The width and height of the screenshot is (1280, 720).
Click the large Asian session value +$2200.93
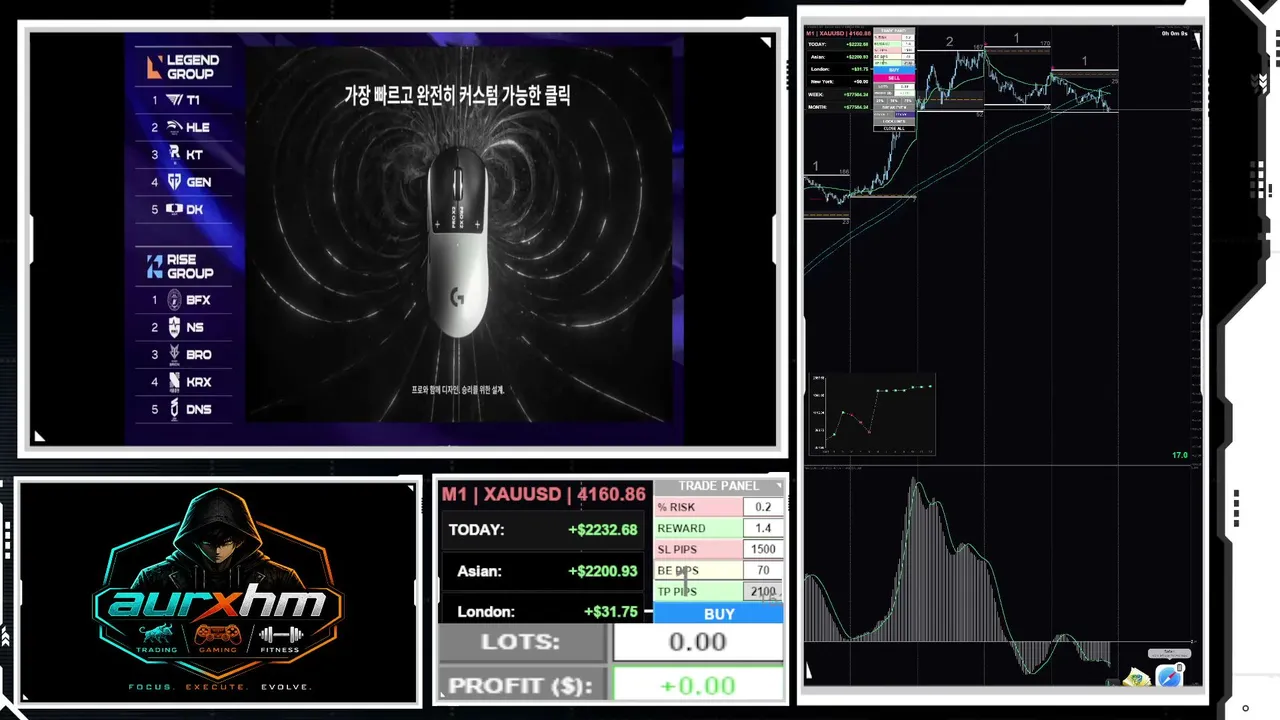pyautogui.click(x=602, y=571)
